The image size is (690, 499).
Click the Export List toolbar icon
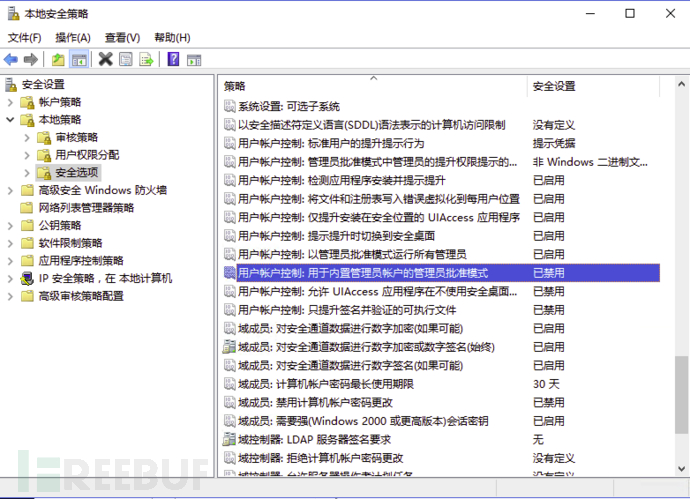146,59
